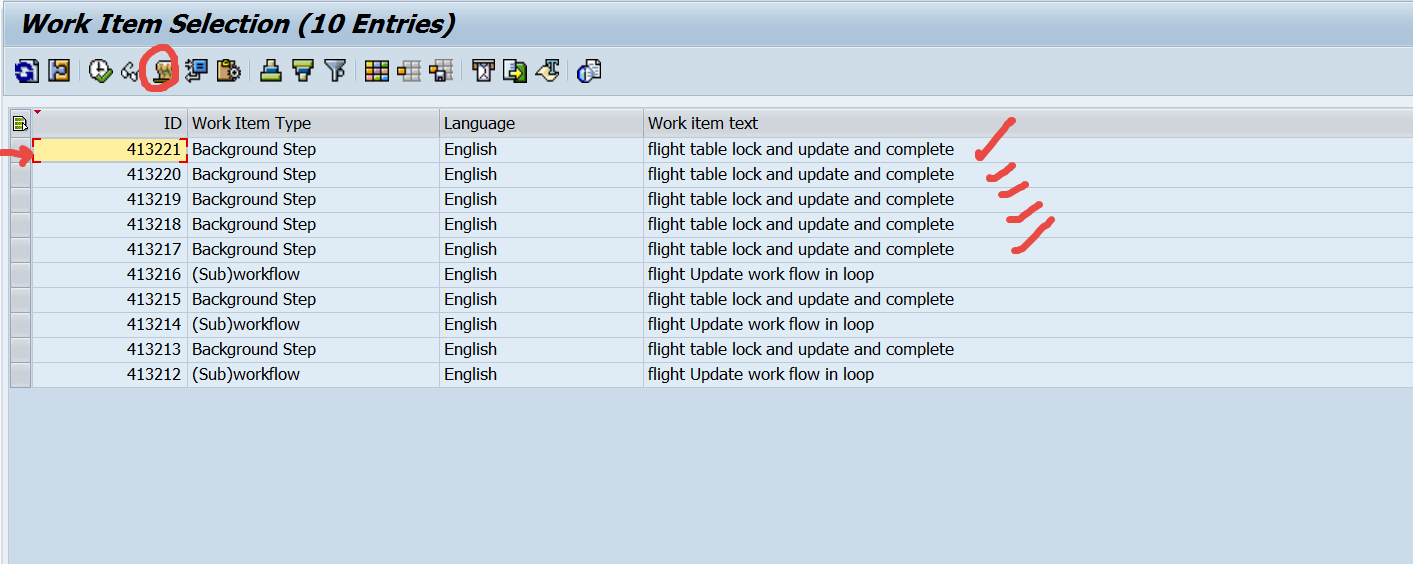The width and height of the screenshot is (1413, 564).
Task: Click the Set Filter funnel icon
Action: click(335, 71)
